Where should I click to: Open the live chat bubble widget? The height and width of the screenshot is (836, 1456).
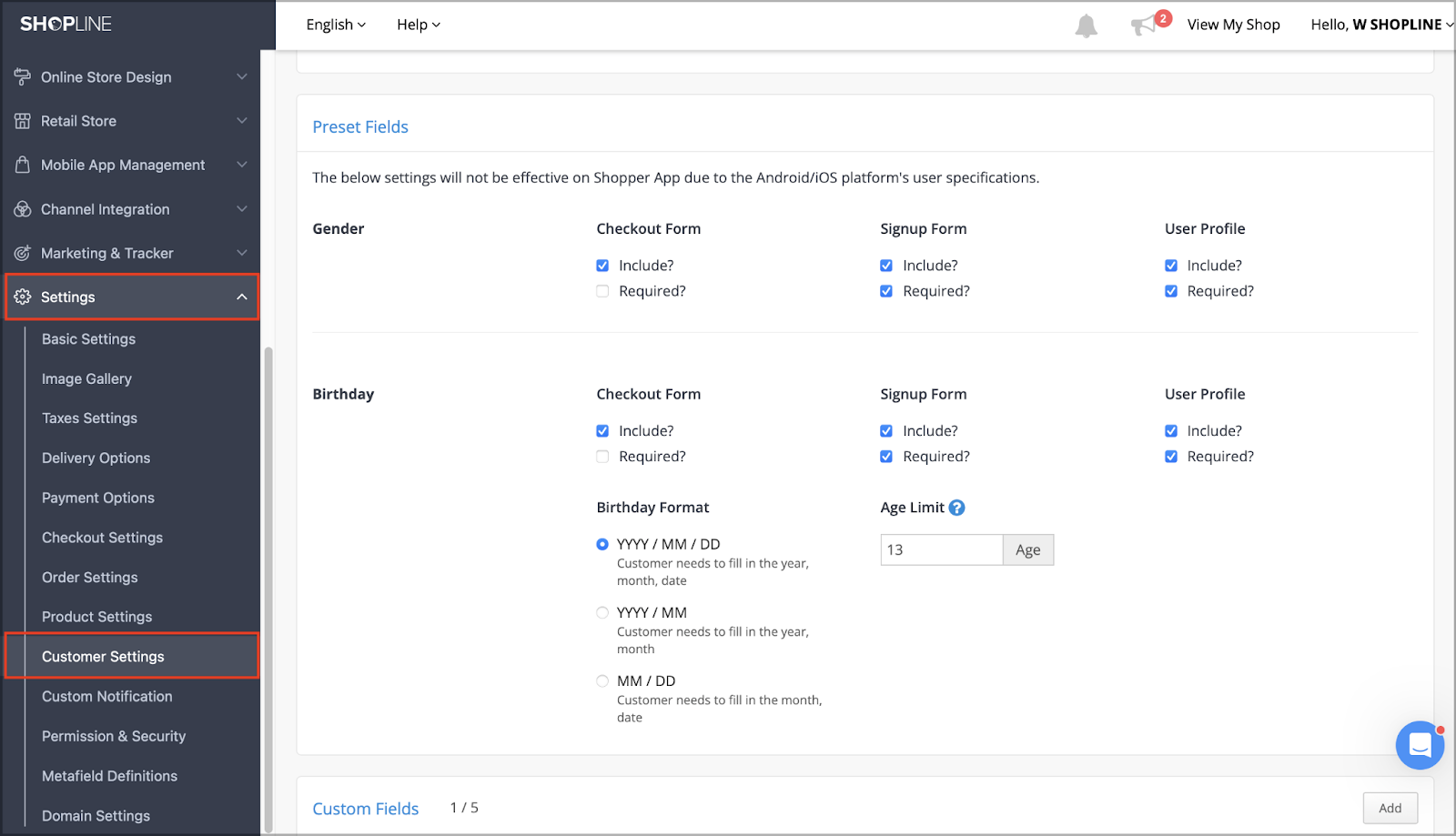click(x=1420, y=745)
